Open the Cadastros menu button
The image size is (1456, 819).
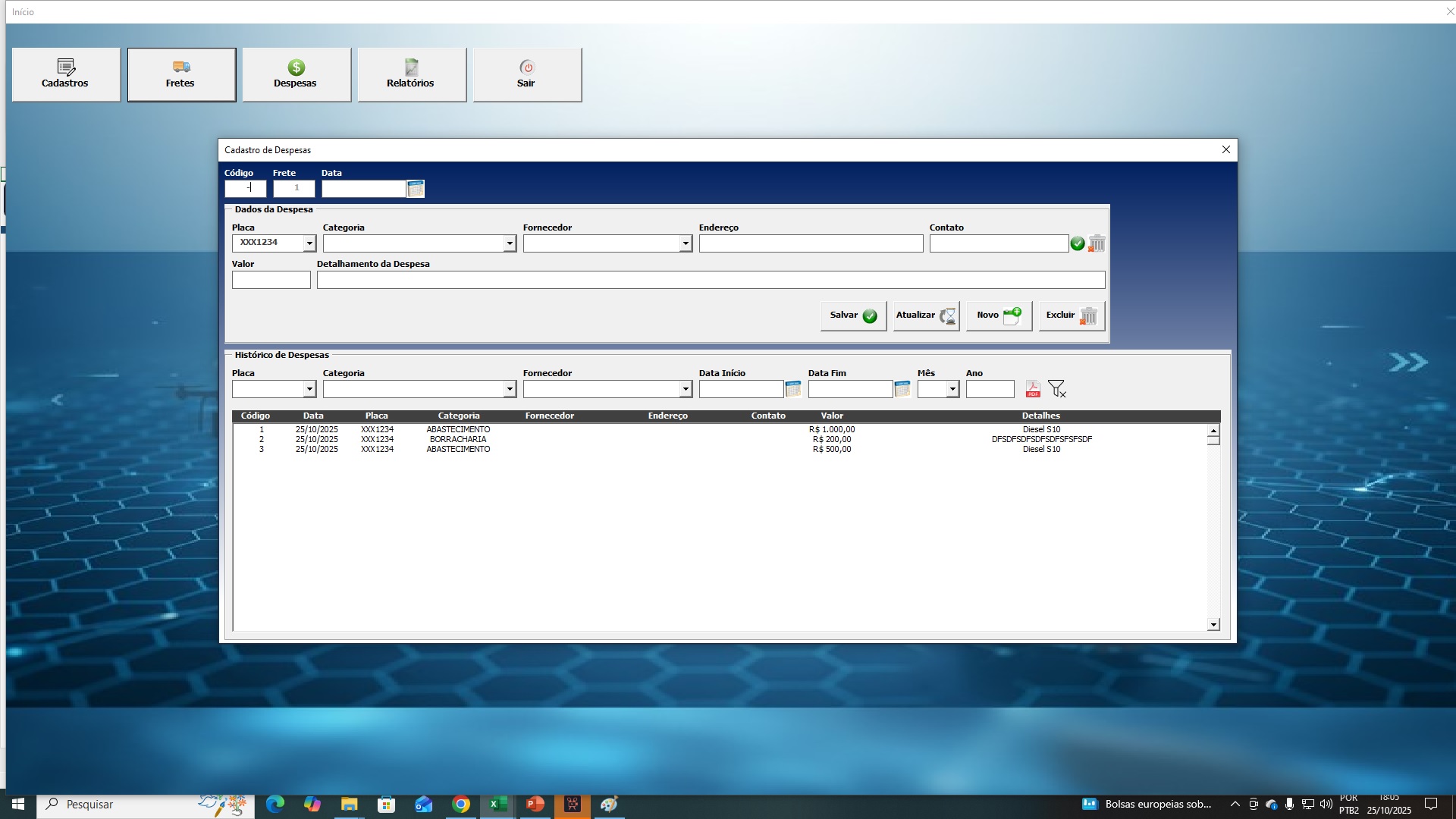point(66,74)
